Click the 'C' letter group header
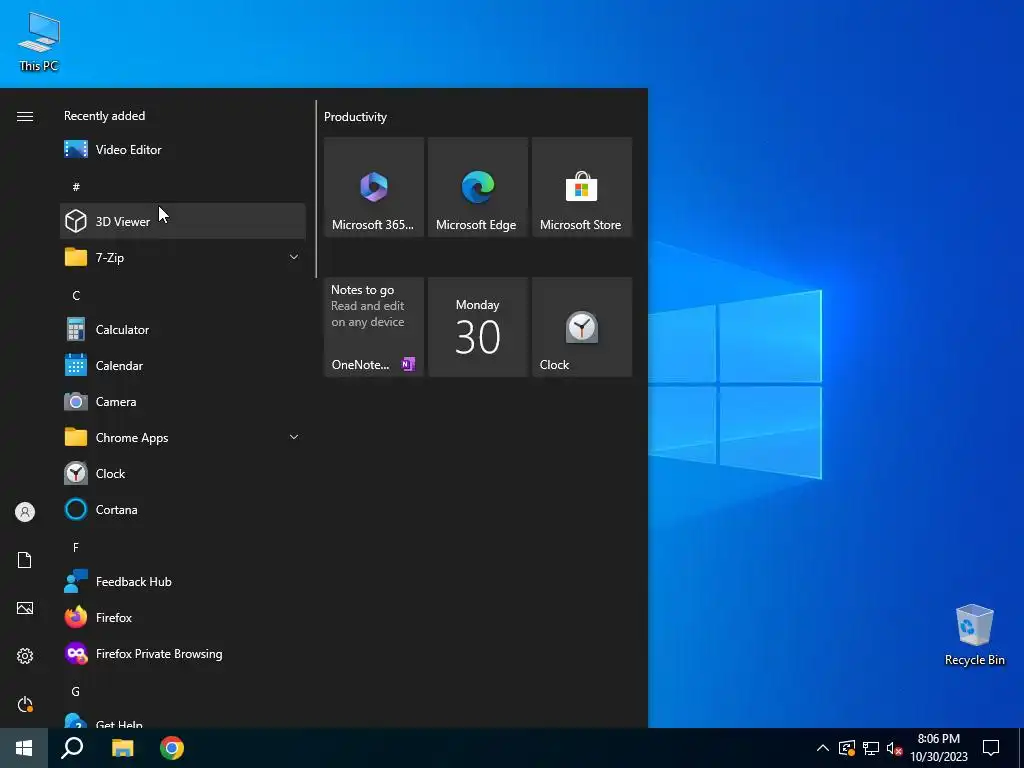Image resolution: width=1024 pixels, height=768 pixels. [76, 295]
